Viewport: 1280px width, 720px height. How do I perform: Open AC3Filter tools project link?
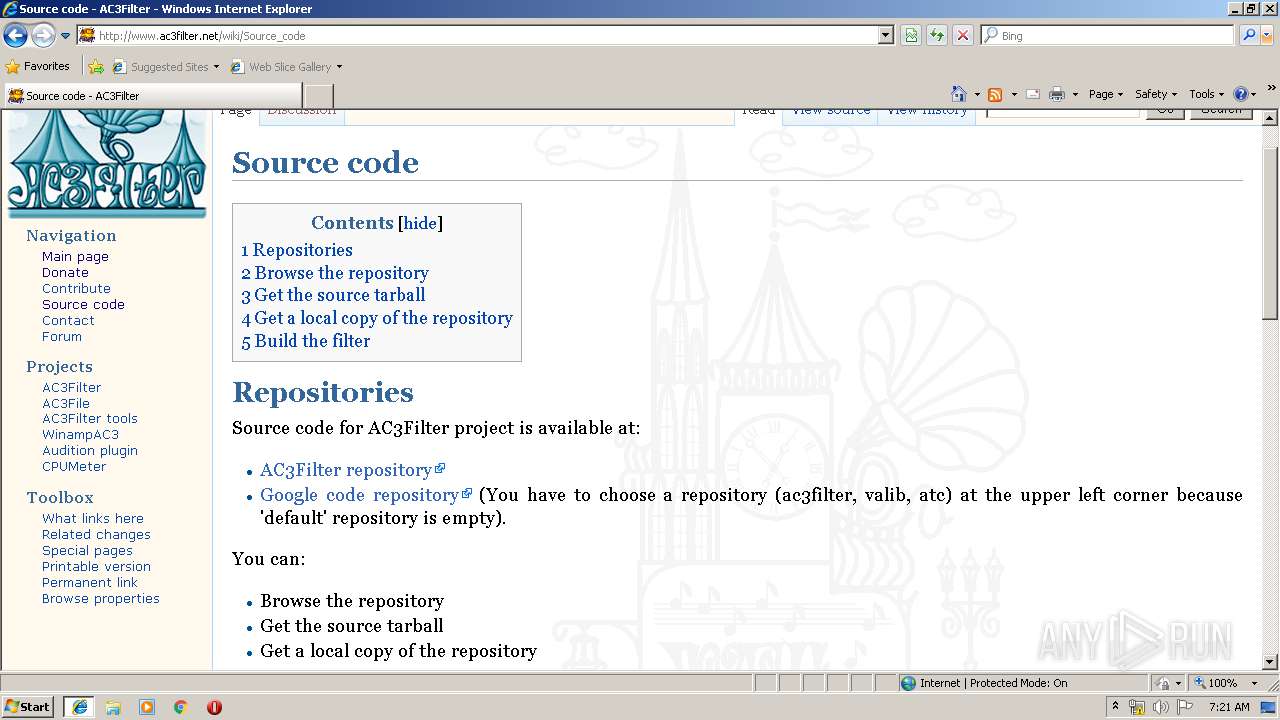[x=90, y=419]
